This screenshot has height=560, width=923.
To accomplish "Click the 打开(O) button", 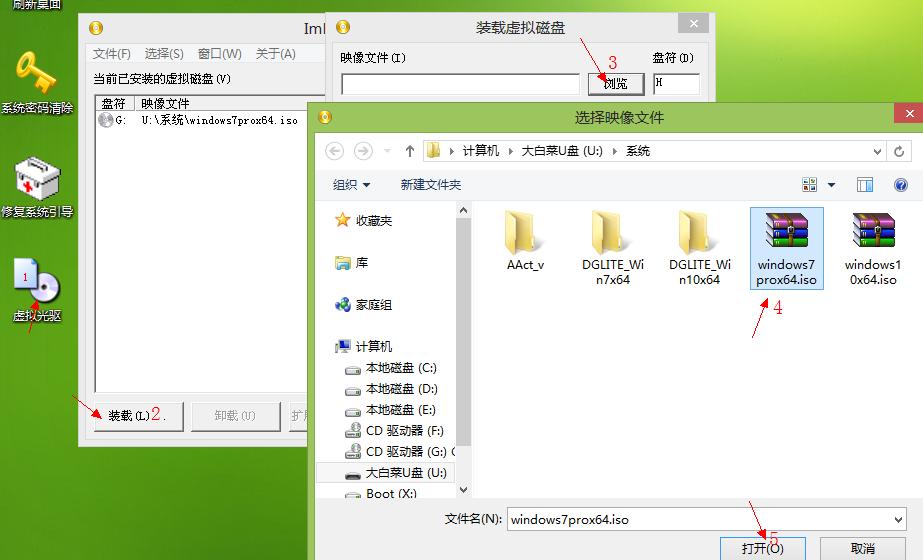I will click(762, 548).
